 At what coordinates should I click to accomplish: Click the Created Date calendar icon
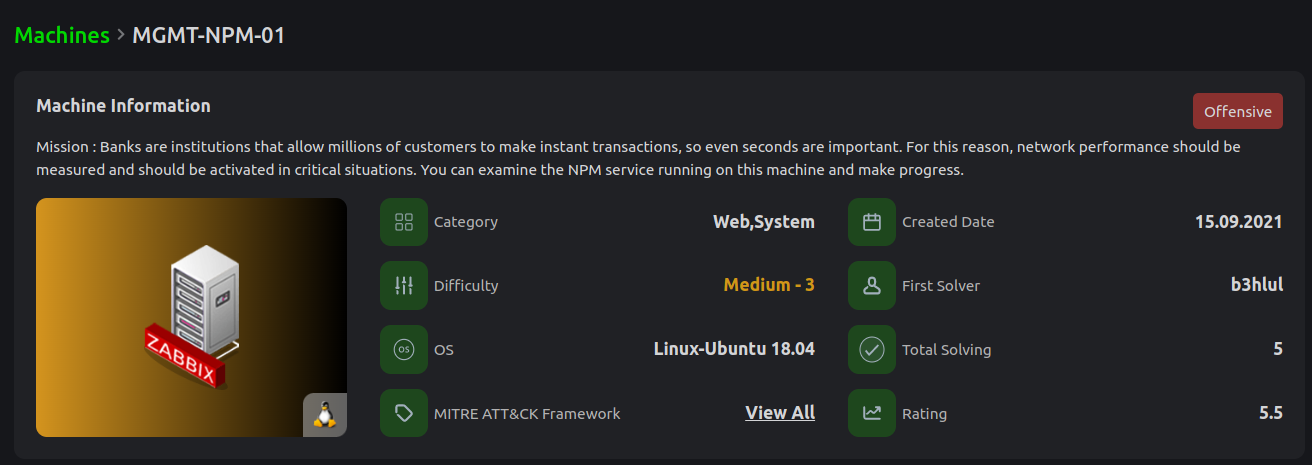(x=872, y=222)
